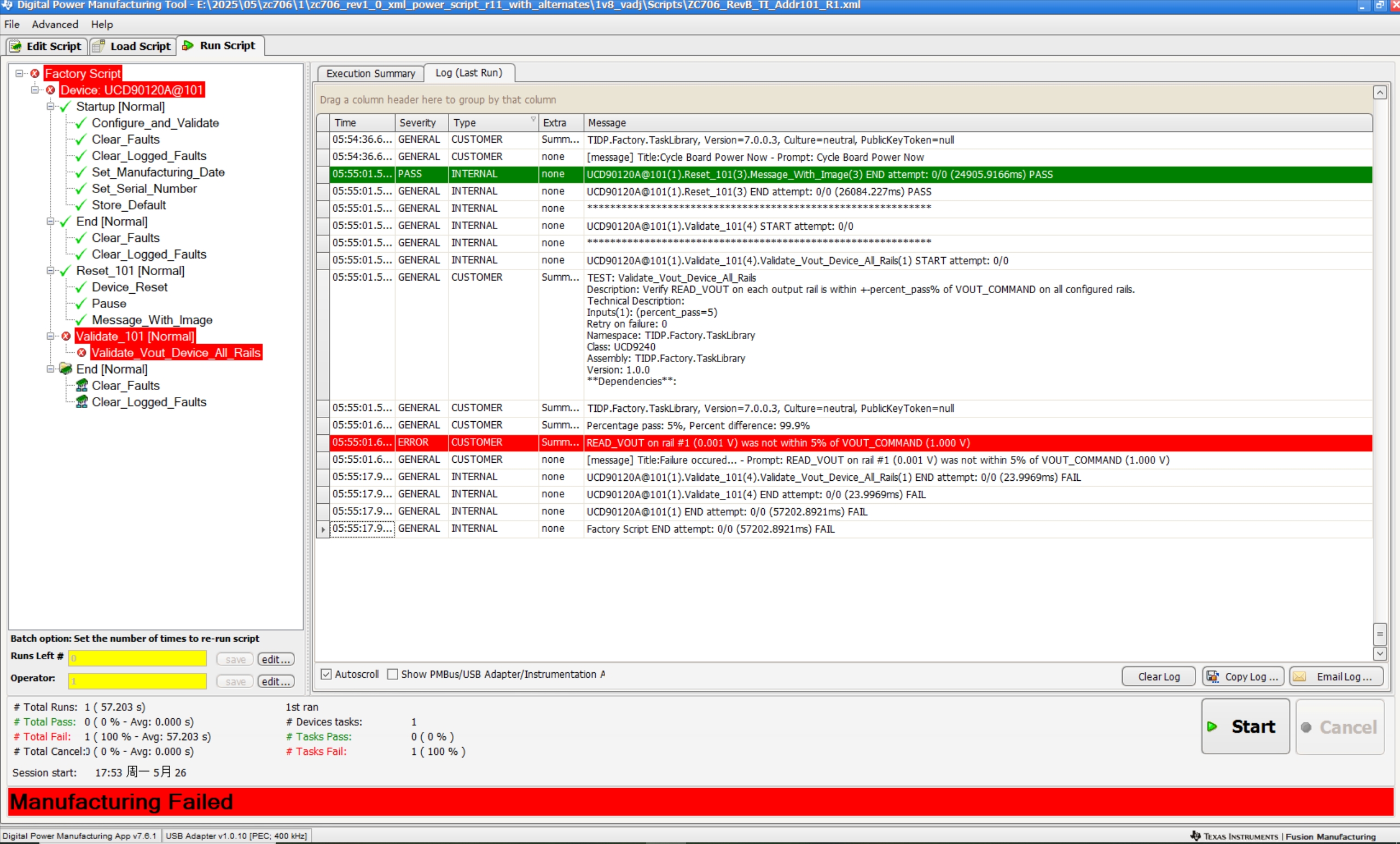Click the Type column filter icon
This screenshot has height=844, width=1400.
click(x=533, y=119)
